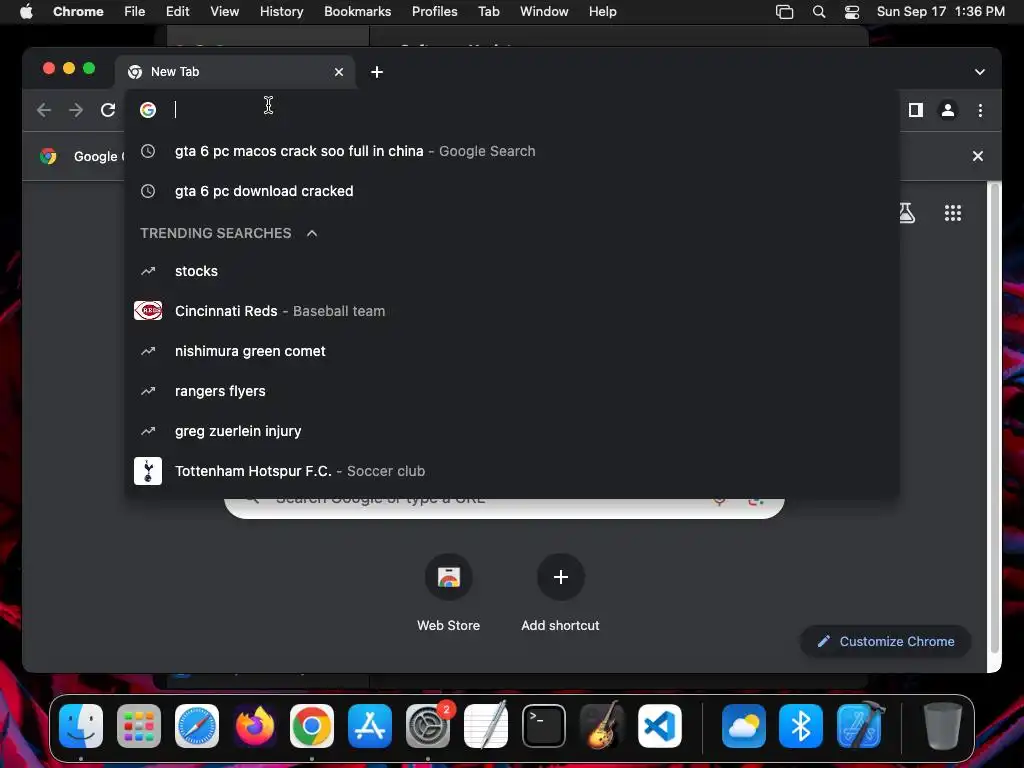
Task: Open the View menu
Action: (x=224, y=12)
